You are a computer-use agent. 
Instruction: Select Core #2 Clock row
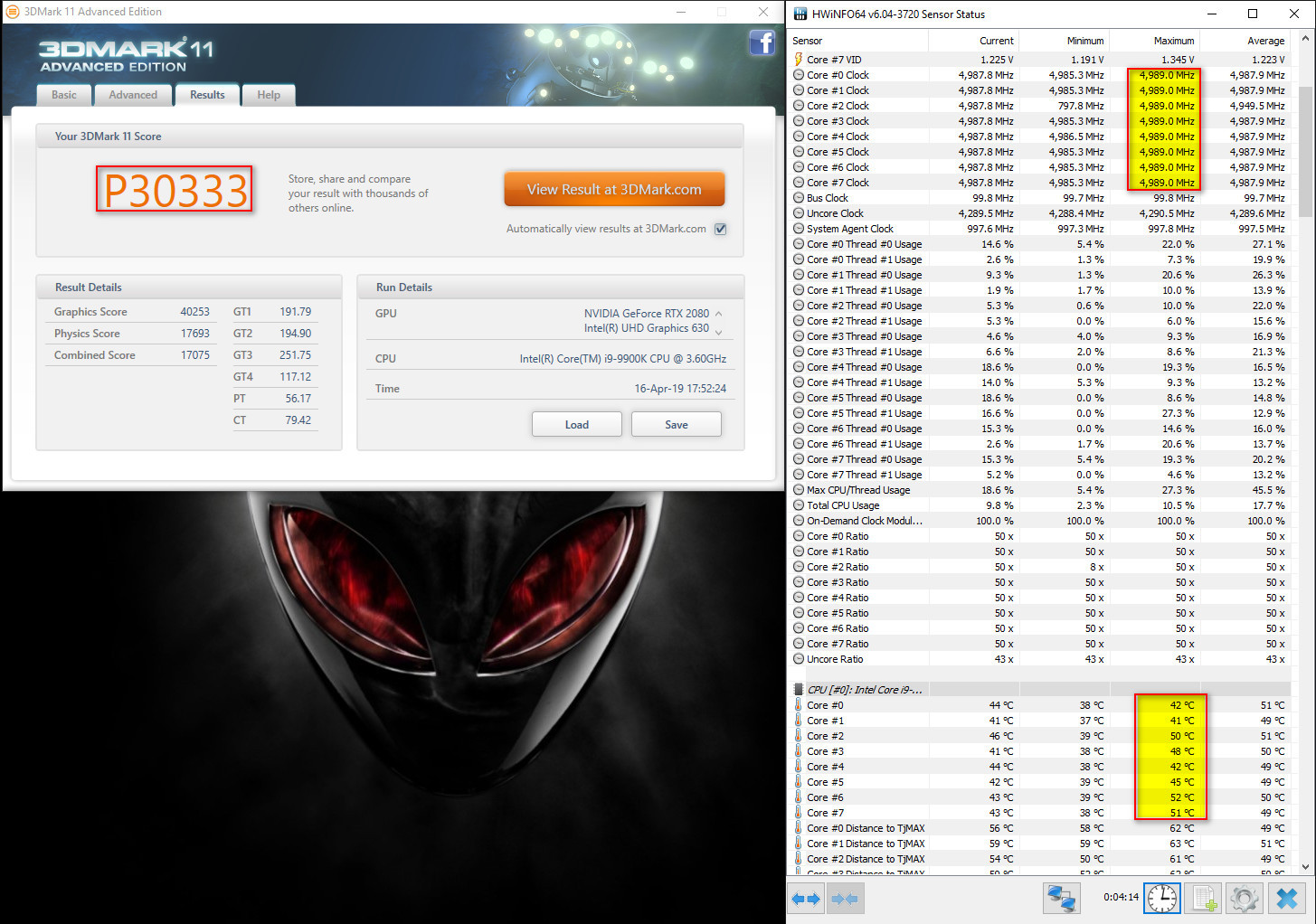coord(1039,106)
